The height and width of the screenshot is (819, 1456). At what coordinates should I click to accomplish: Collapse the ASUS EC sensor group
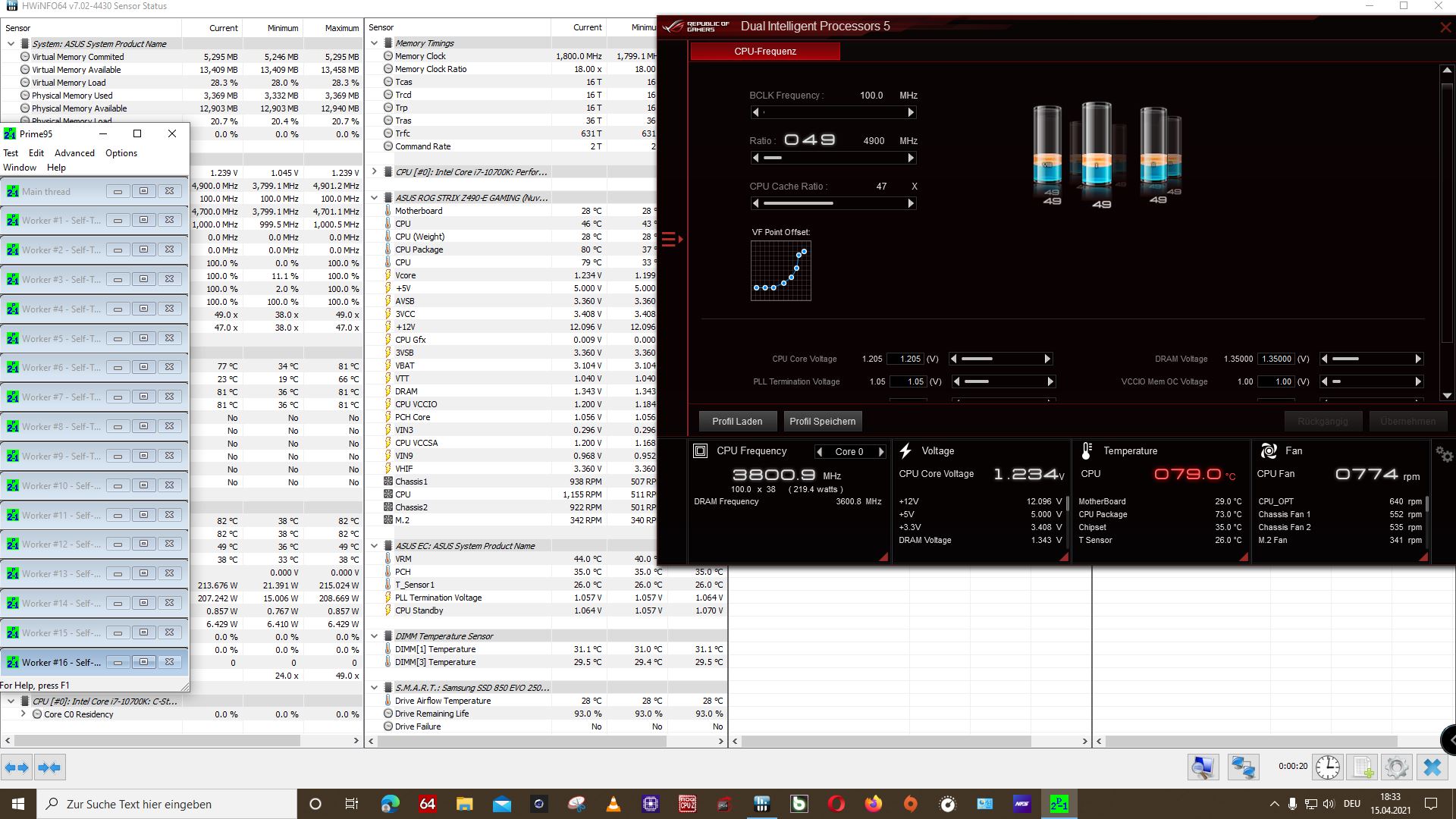click(x=375, y=546)
